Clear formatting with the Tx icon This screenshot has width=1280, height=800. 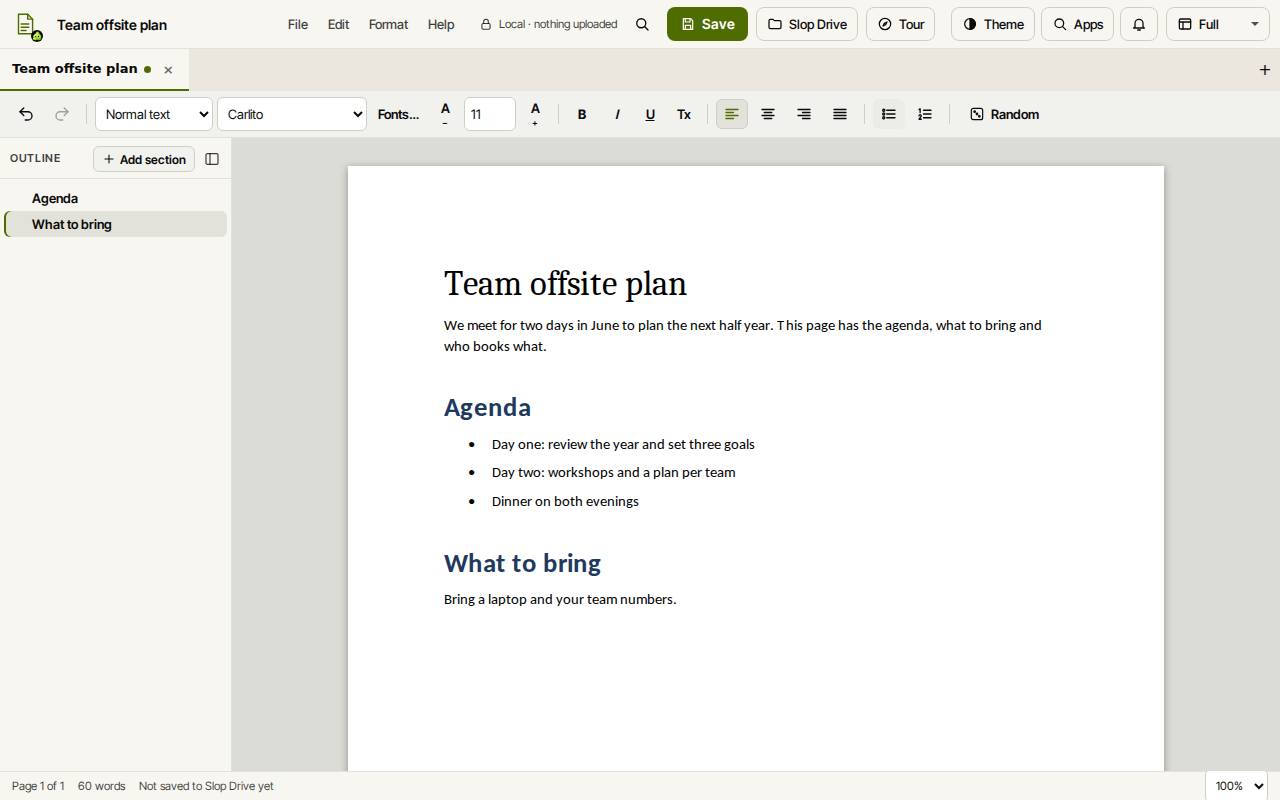pyautogui.click(x=684, y=114)
